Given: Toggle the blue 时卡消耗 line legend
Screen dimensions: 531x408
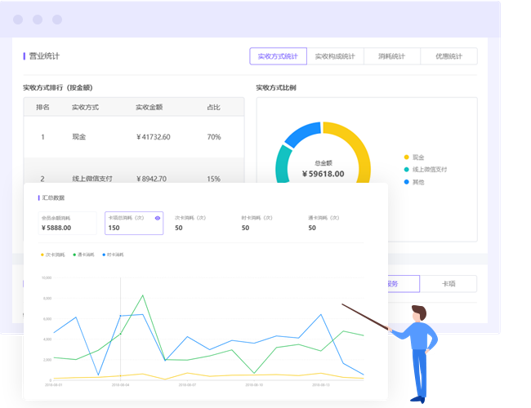Looking at the screenshot, I should point(113,255).
